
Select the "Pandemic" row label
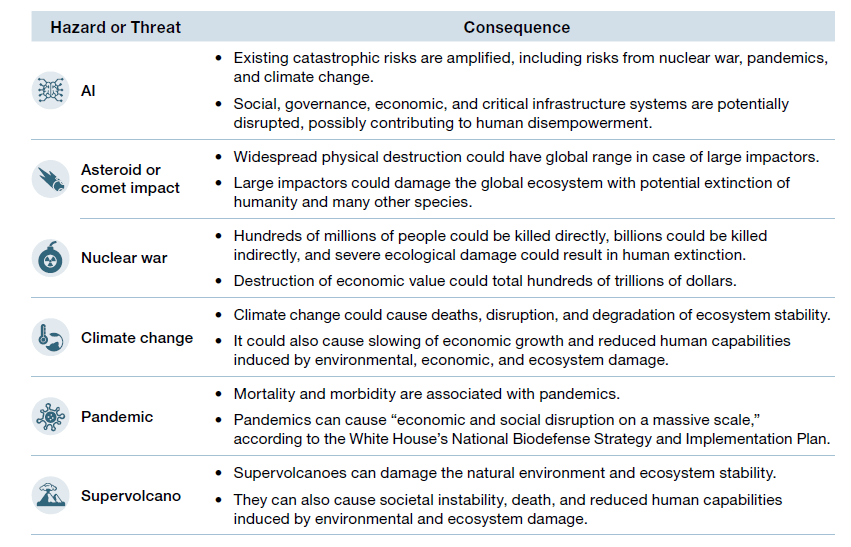(x=117, y=416)
